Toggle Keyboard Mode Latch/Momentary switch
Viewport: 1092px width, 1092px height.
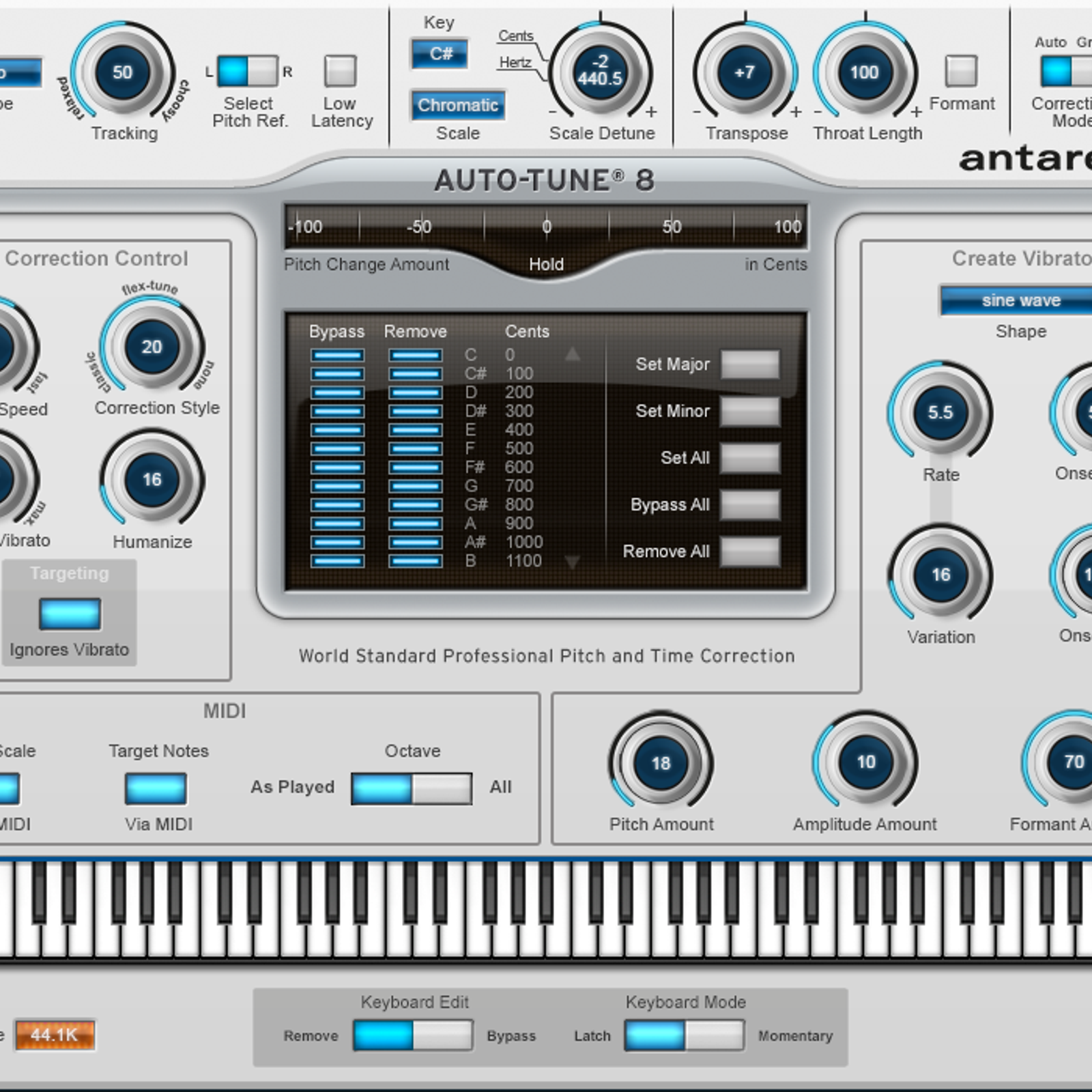click(x=684, y=1035)
